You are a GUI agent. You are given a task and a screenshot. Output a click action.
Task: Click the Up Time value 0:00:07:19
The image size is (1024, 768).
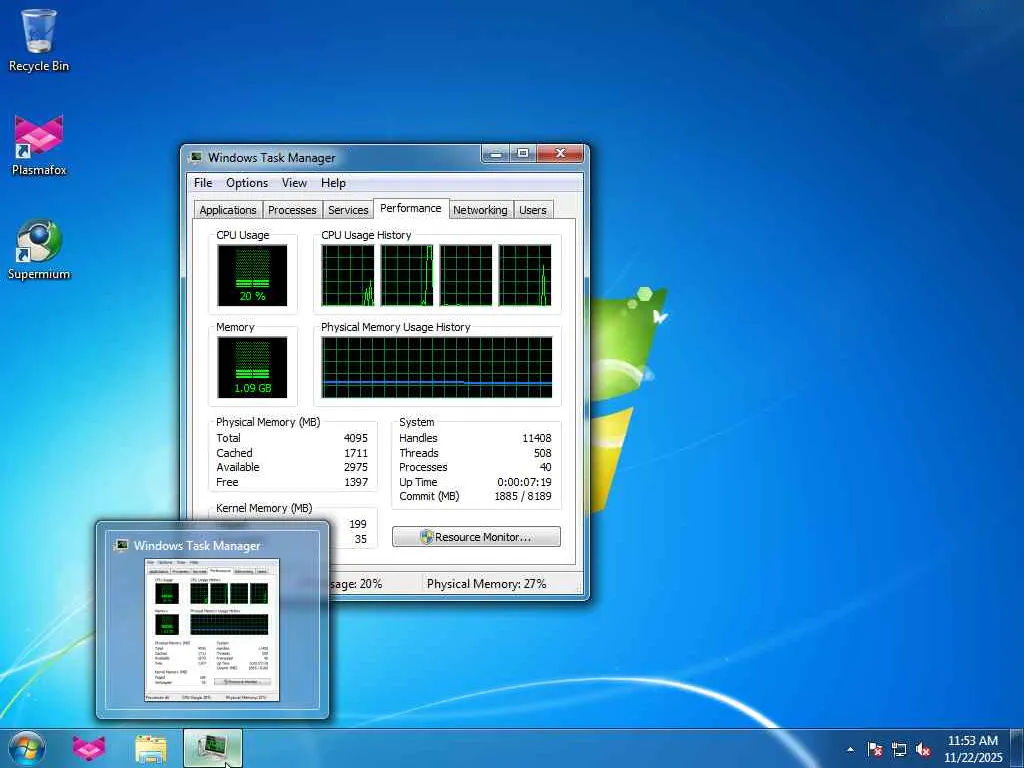tap(524, 482)
